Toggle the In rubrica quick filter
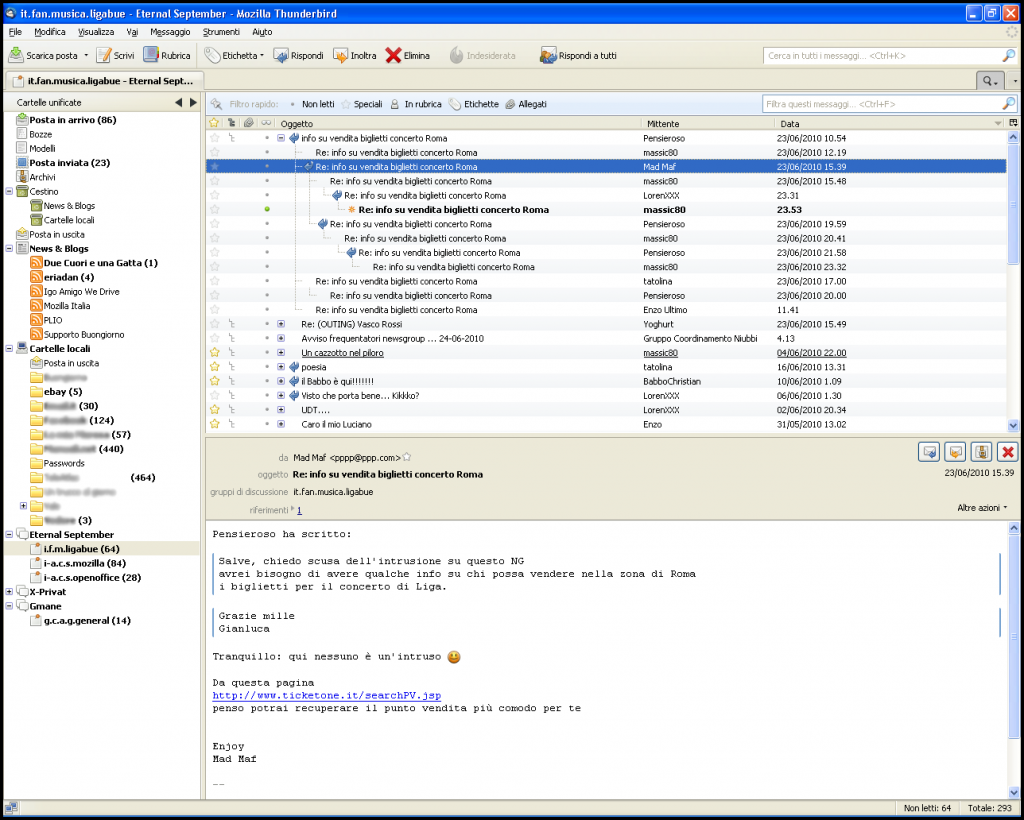Screen dimensions: 1024x820 tap(416, 104)
